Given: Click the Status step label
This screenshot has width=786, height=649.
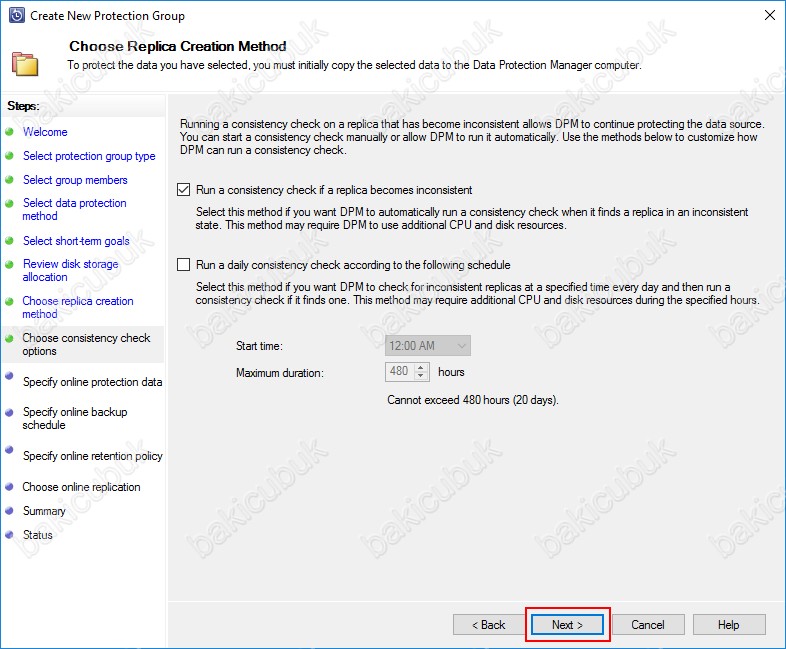Looking at the screenshot, I should [38, 535].
